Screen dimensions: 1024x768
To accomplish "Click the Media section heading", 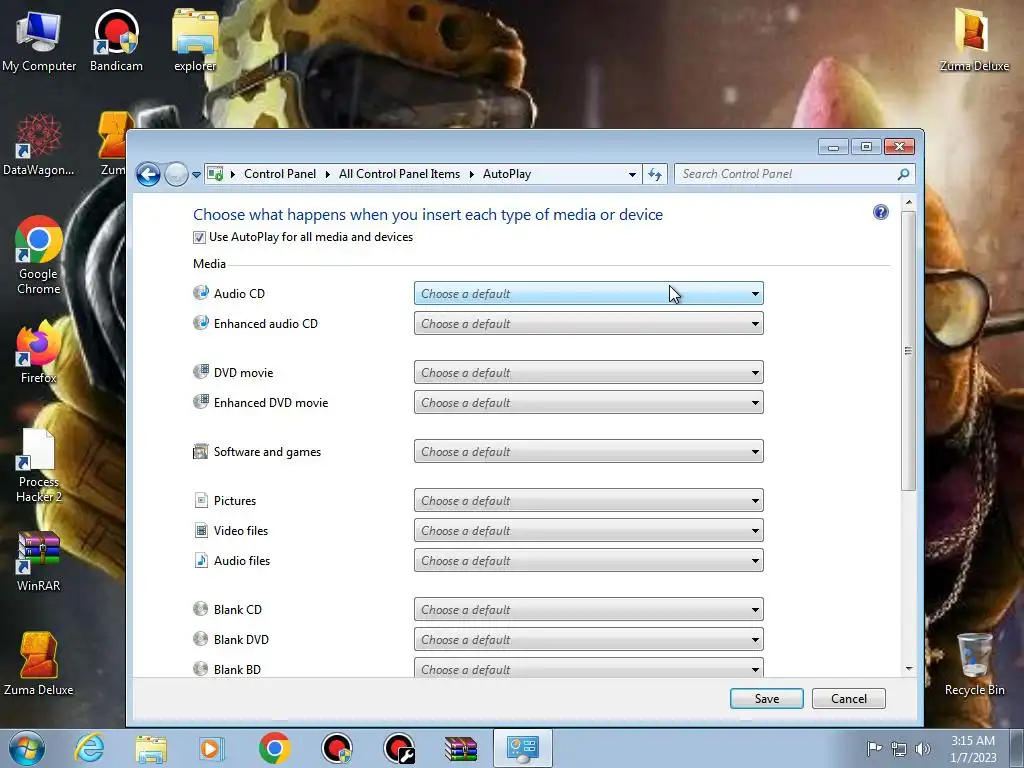I will pyautogui.click(x=209, y=264).
